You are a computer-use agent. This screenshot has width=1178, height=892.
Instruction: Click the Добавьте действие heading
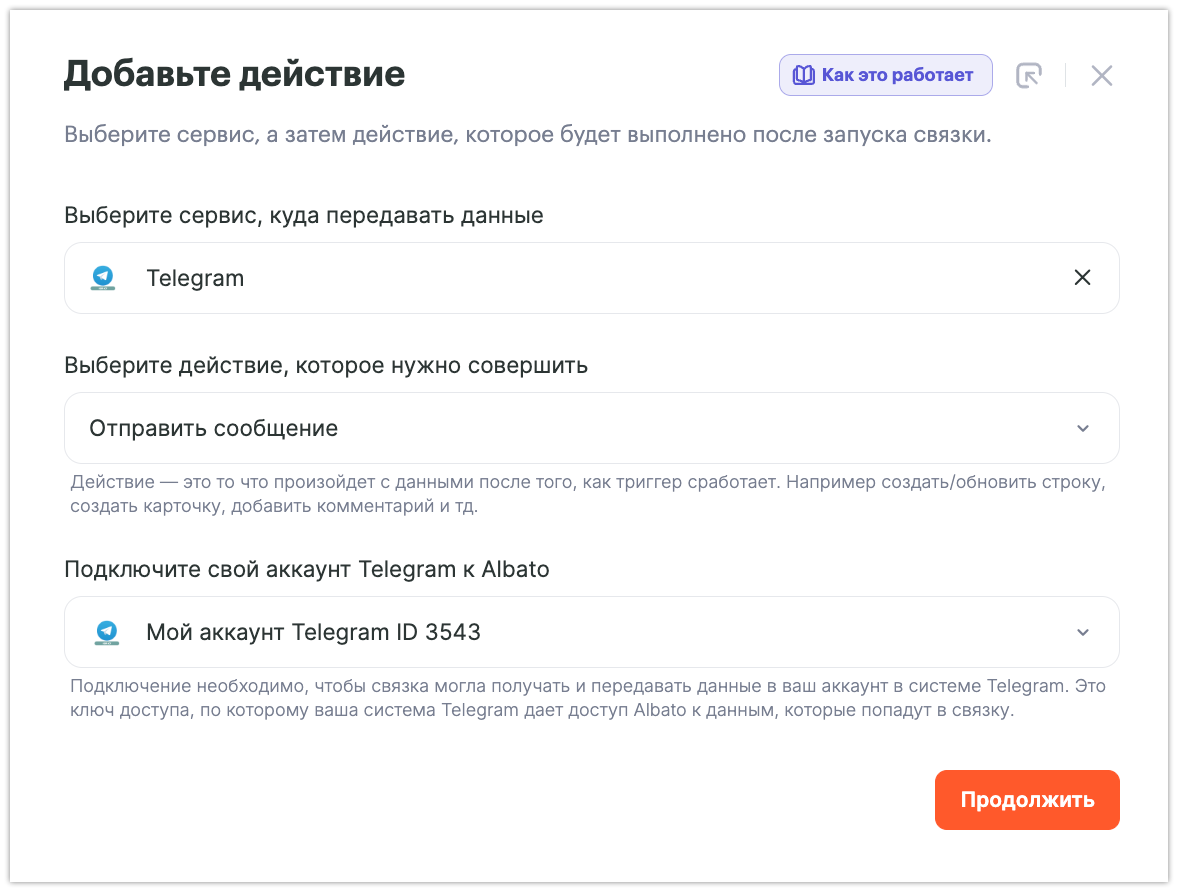point(234,74)
